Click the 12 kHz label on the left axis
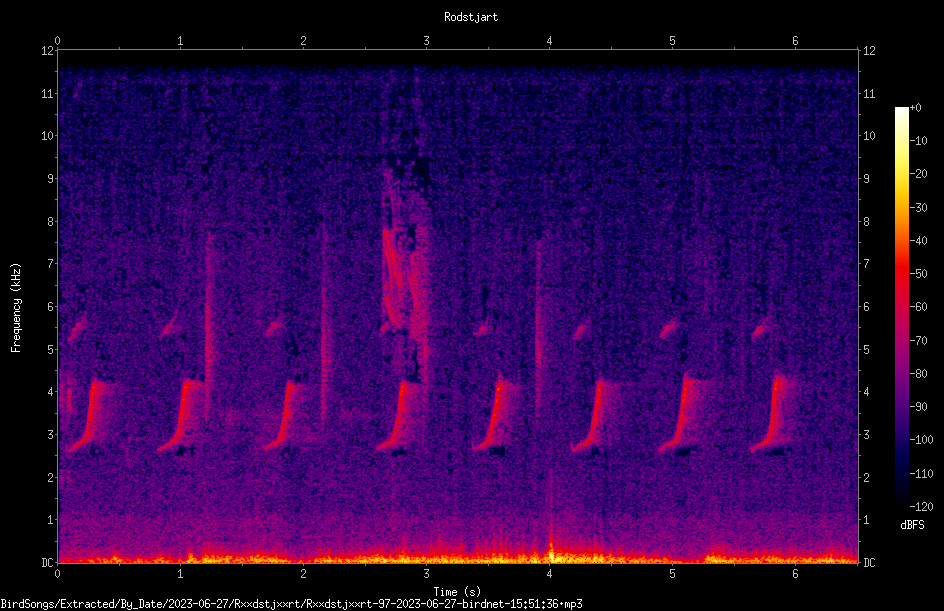944x611 pixels. pyautogui.click(x=48, y=51)
